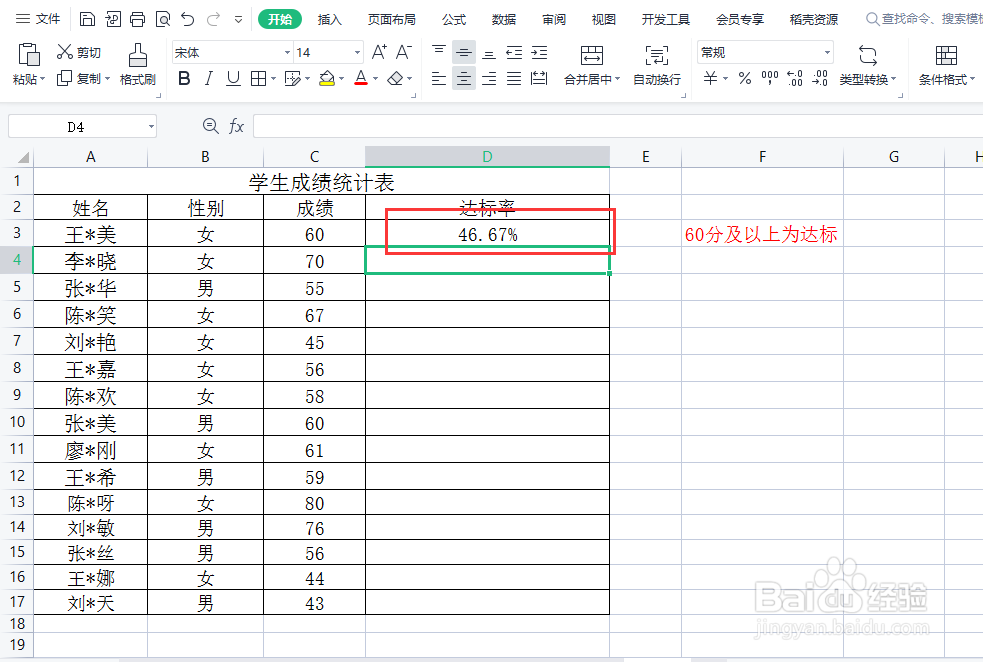Viewport: 983px width, 662px height.
Task: Switch to the 插入 ribbon tab
Action: 331,18
